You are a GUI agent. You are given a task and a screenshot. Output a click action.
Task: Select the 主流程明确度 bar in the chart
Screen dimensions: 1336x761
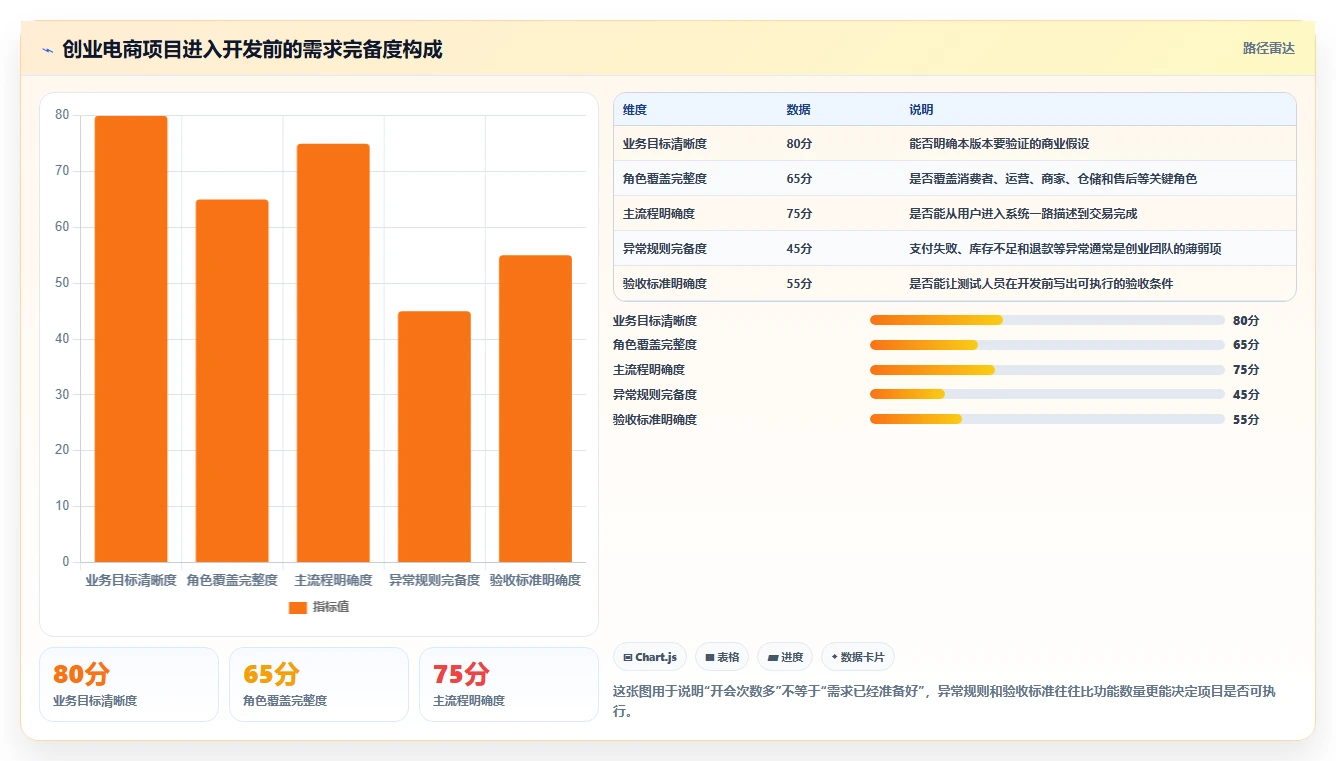coord(333,353)
